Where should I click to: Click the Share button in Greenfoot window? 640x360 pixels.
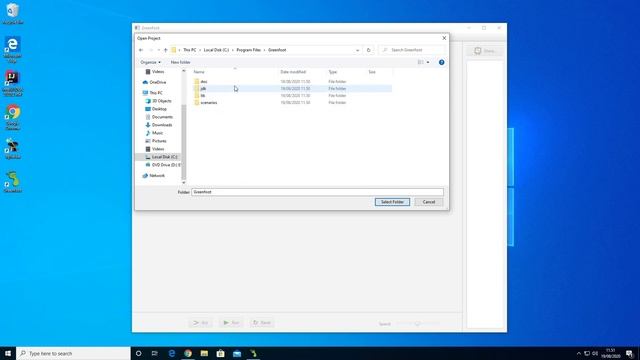(484, 51)
